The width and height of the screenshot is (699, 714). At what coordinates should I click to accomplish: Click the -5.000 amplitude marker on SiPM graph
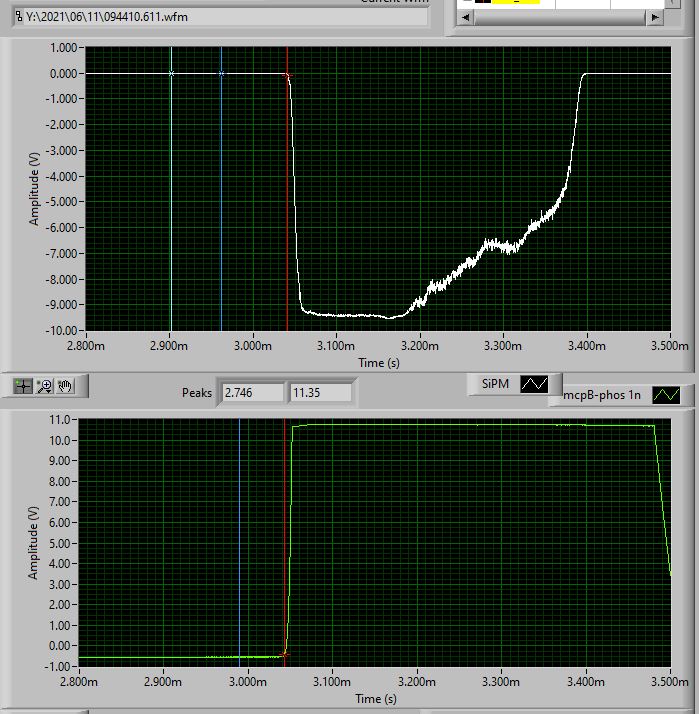tap(61, 201)
